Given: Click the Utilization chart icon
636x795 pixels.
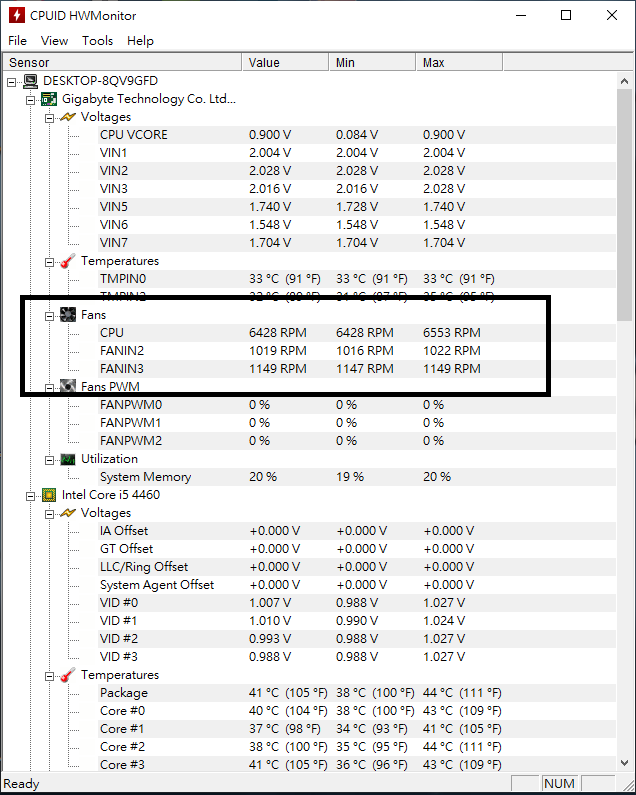Looking at the screenshot, I should [x=68, y=459].
